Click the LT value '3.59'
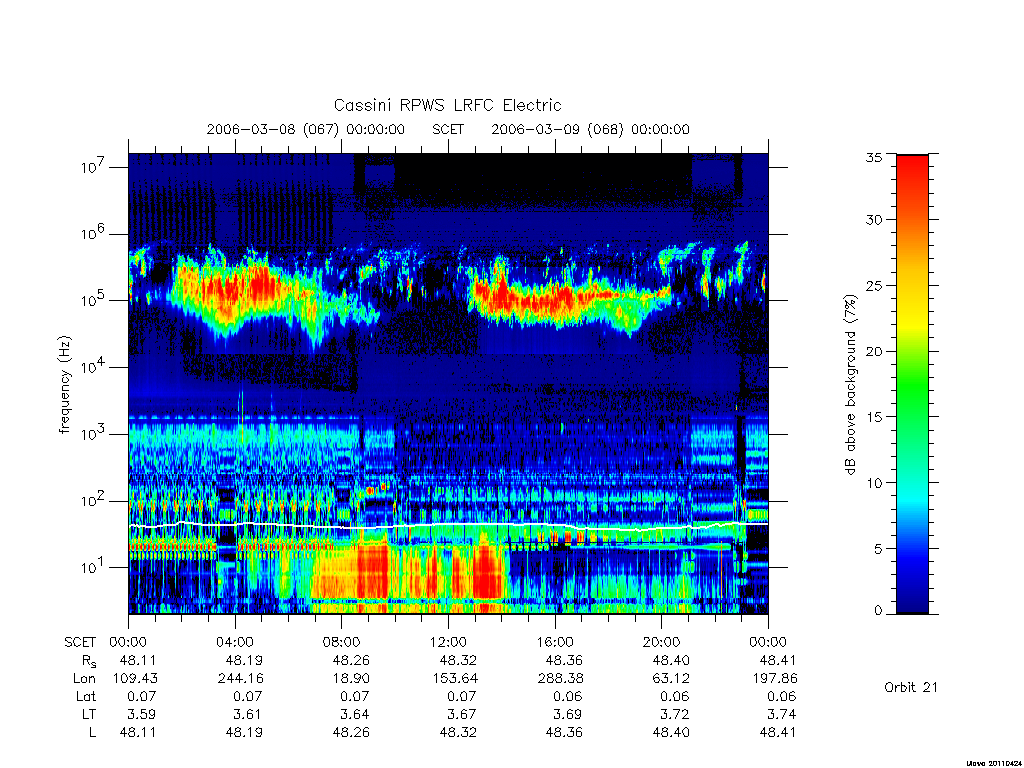Viewport: 1024px width, 768px height. point(142,714)
